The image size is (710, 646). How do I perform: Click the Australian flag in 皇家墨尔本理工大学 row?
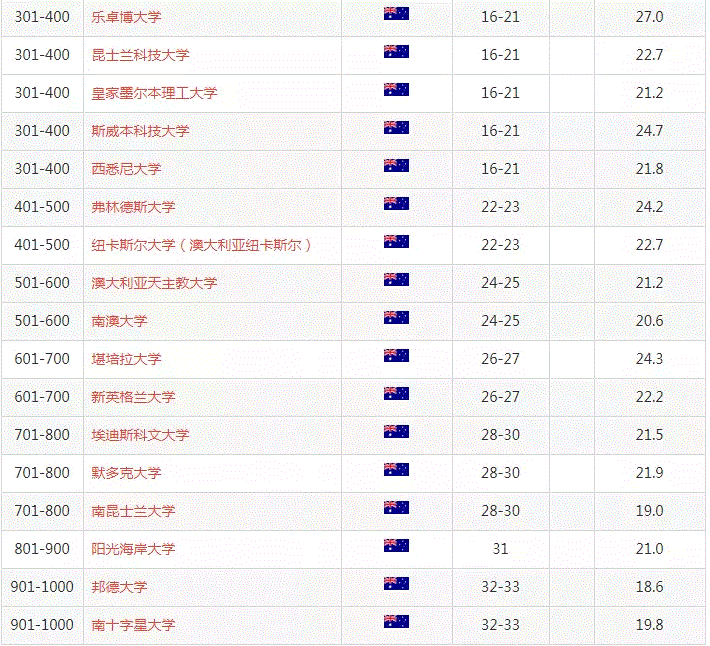click(396, 90)
